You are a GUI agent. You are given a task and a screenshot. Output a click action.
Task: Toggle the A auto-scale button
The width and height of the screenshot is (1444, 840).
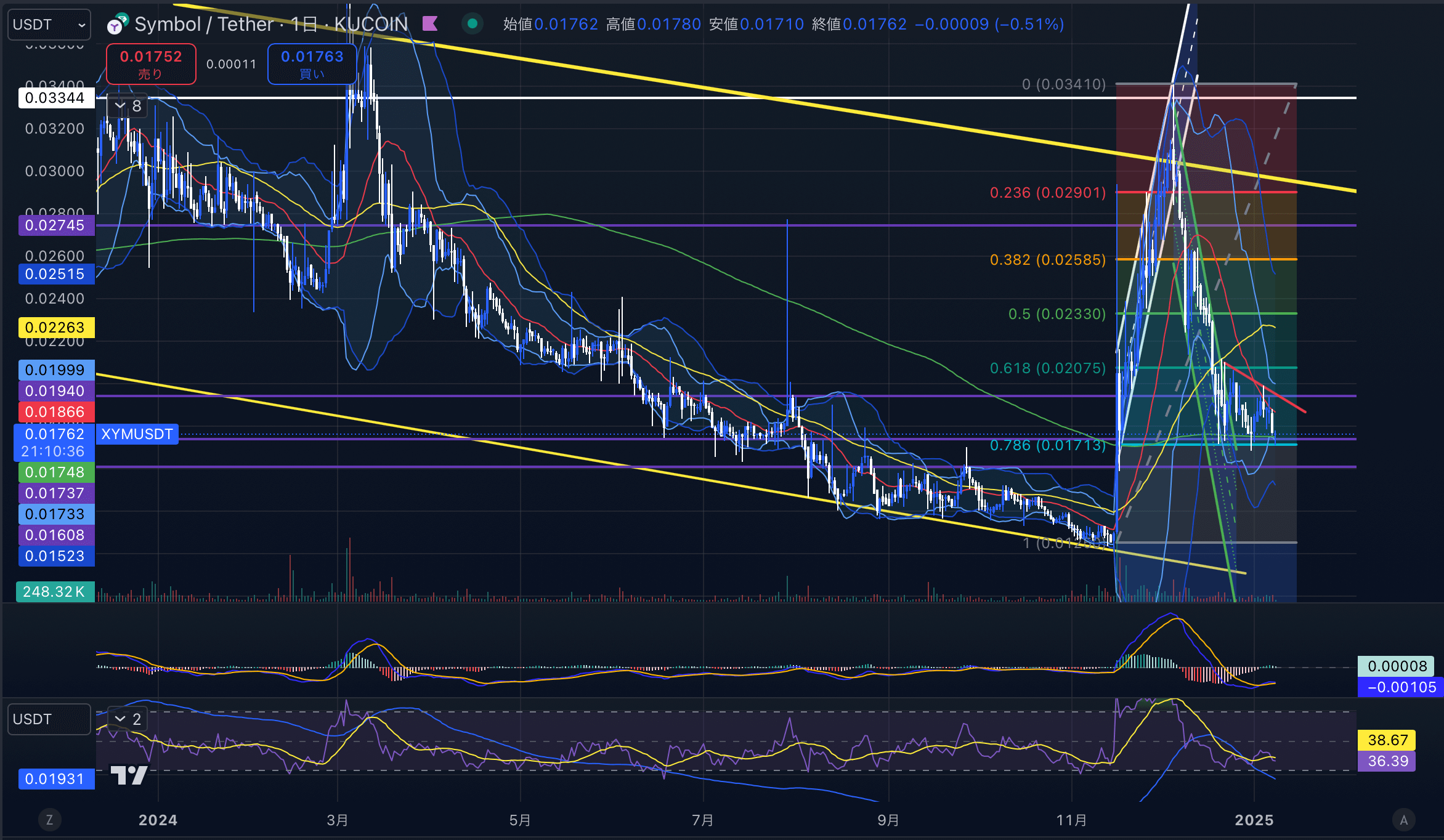1404,820
